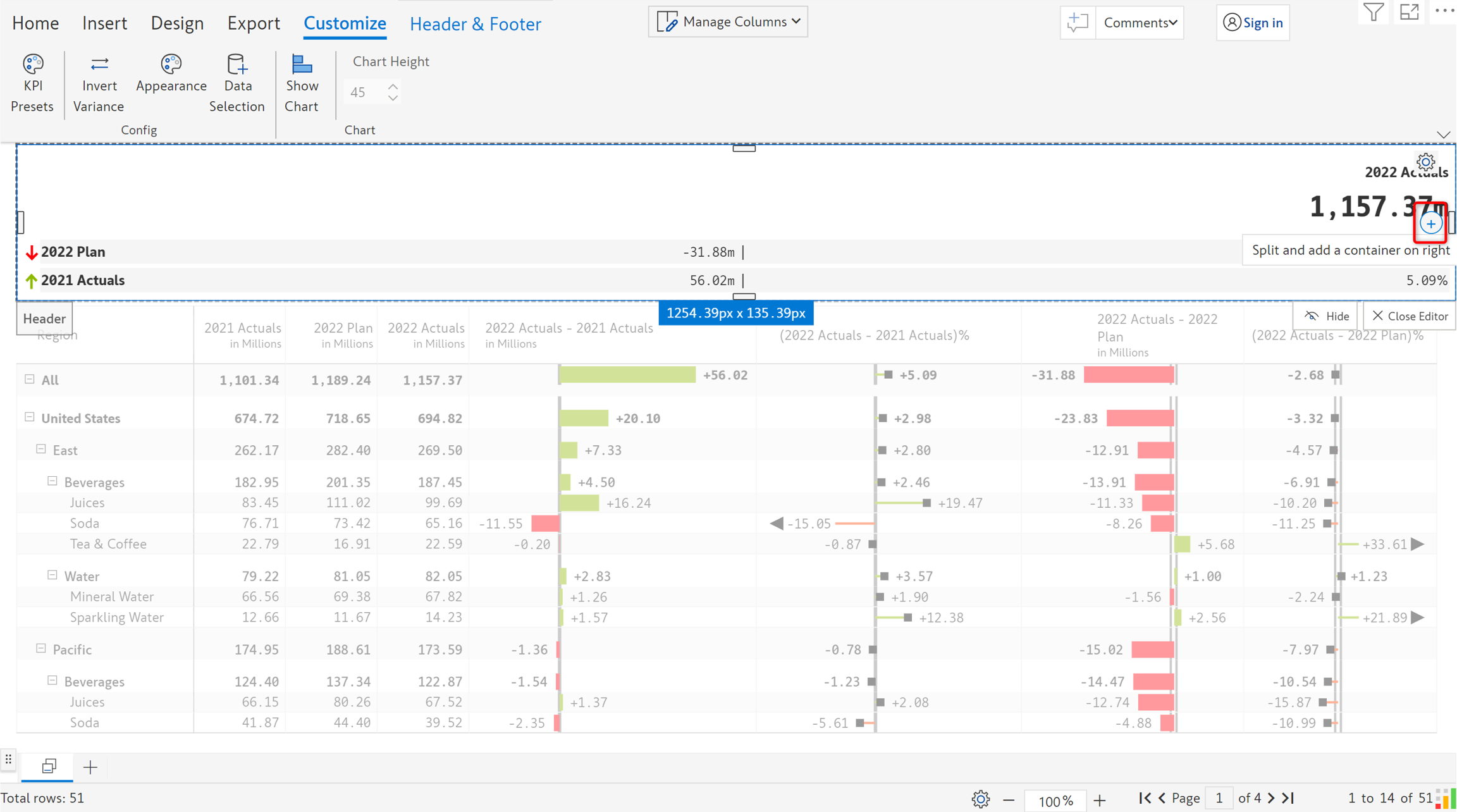Open the Manage Columns dropdown
The height and width of the screenshot is (812, 1457).
pos(728,22)
